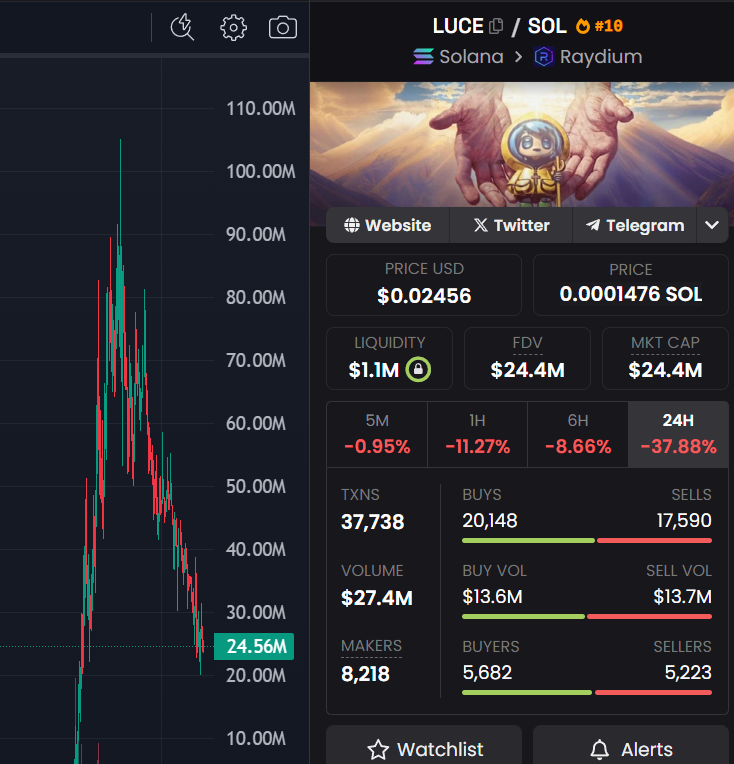Open the LUCE Twitter page
Screen dimensions: 734x764
click(511, 225)
